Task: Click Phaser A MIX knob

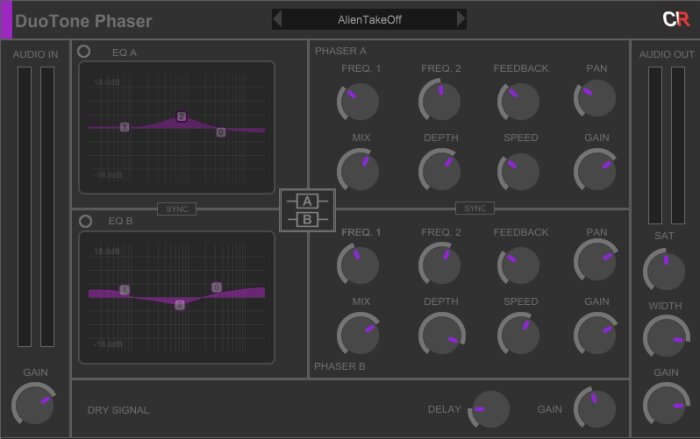Action: coord(358,170)
